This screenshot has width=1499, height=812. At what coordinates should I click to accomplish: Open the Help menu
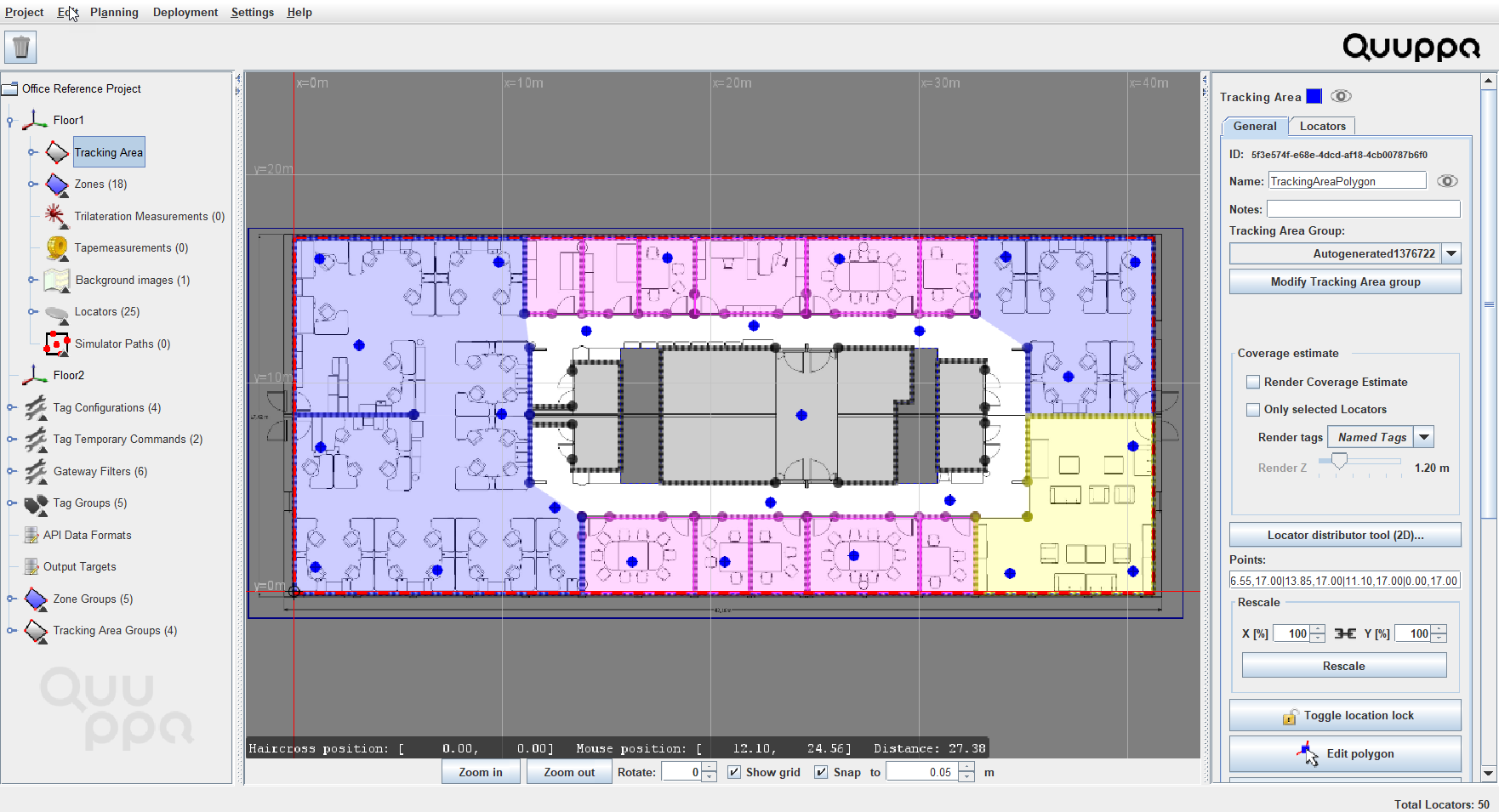point(299,12)
